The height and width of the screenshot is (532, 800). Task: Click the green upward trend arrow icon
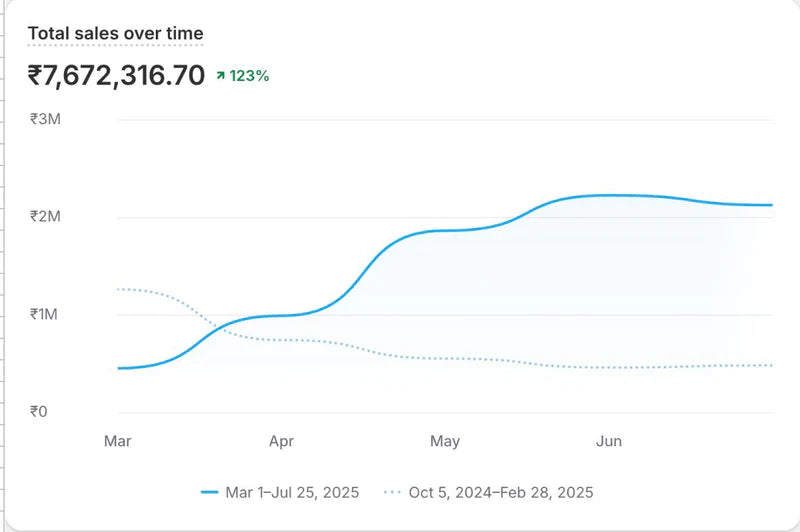(221, 75)
